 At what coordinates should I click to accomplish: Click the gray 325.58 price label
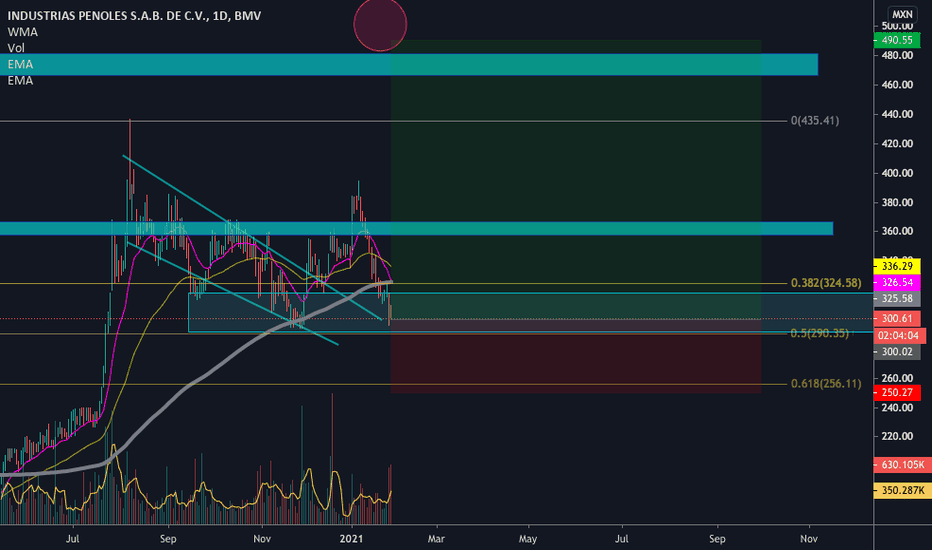[x=897, y=298]
